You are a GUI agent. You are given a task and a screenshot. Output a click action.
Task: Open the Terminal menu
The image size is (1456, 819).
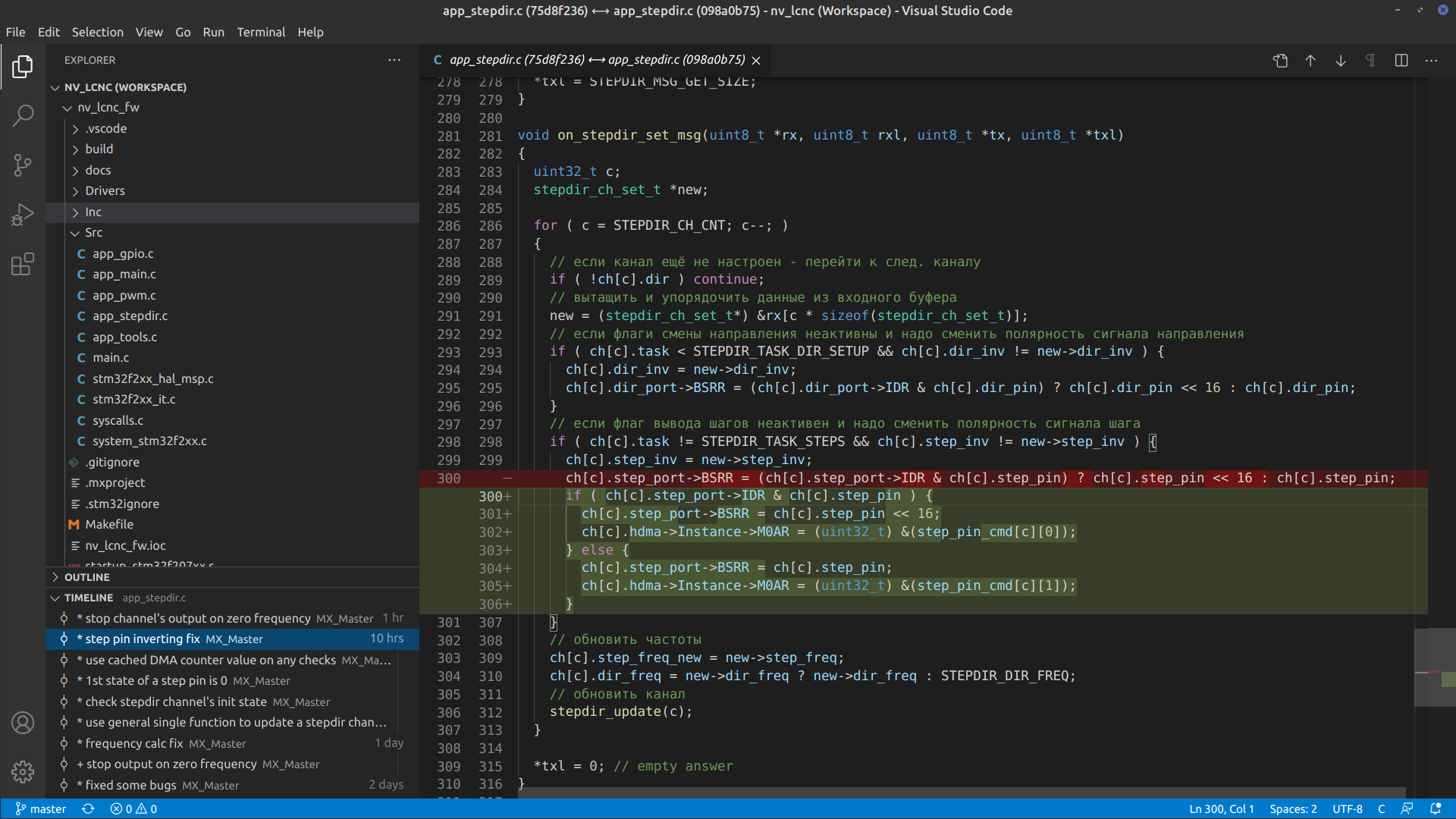(260, 32)
